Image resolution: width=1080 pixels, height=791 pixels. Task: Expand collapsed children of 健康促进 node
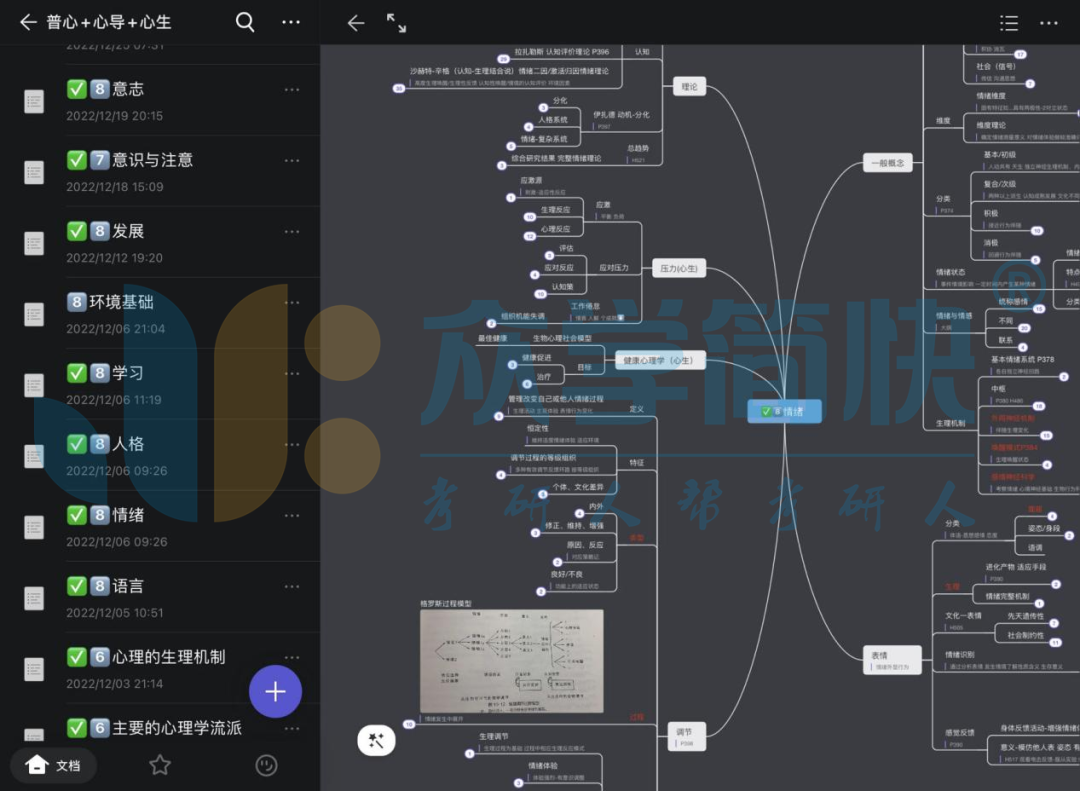coord(512,365)
